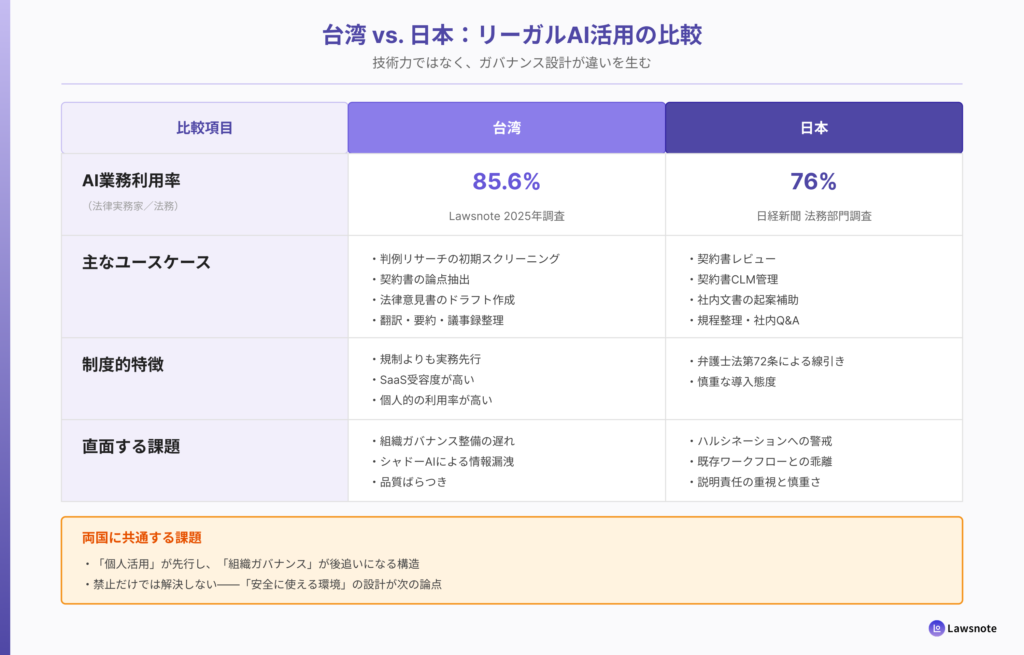Click 契約書レビュー bullet
1024x655 pixels.
731,259
